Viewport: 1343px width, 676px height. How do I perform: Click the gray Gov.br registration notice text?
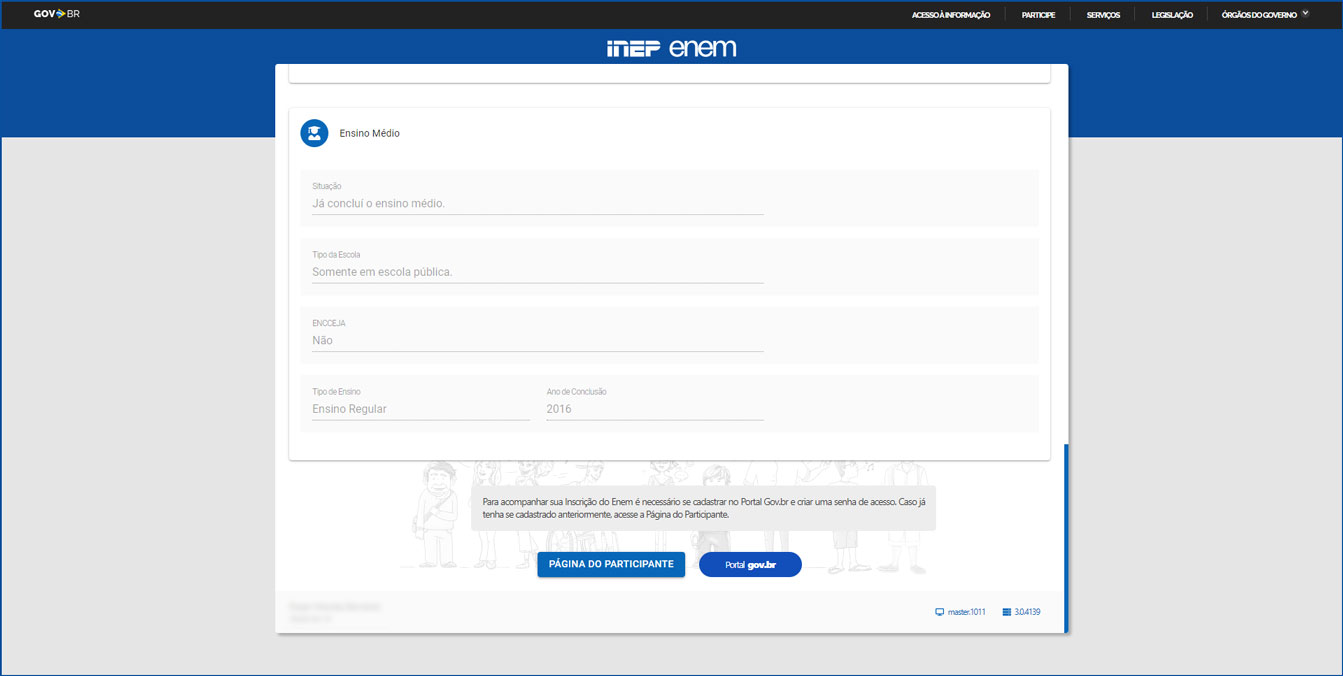point(703,508)
